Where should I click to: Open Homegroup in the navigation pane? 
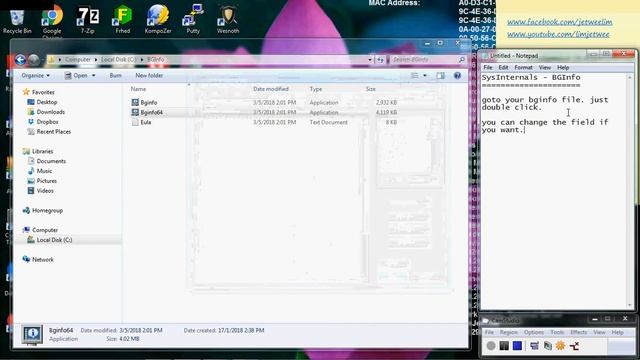pyautogui.click(x=42, y=211)
